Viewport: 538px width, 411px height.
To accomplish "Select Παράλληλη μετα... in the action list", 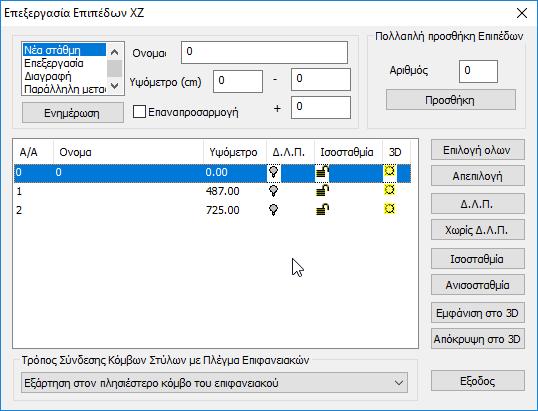I will (65, 89).
